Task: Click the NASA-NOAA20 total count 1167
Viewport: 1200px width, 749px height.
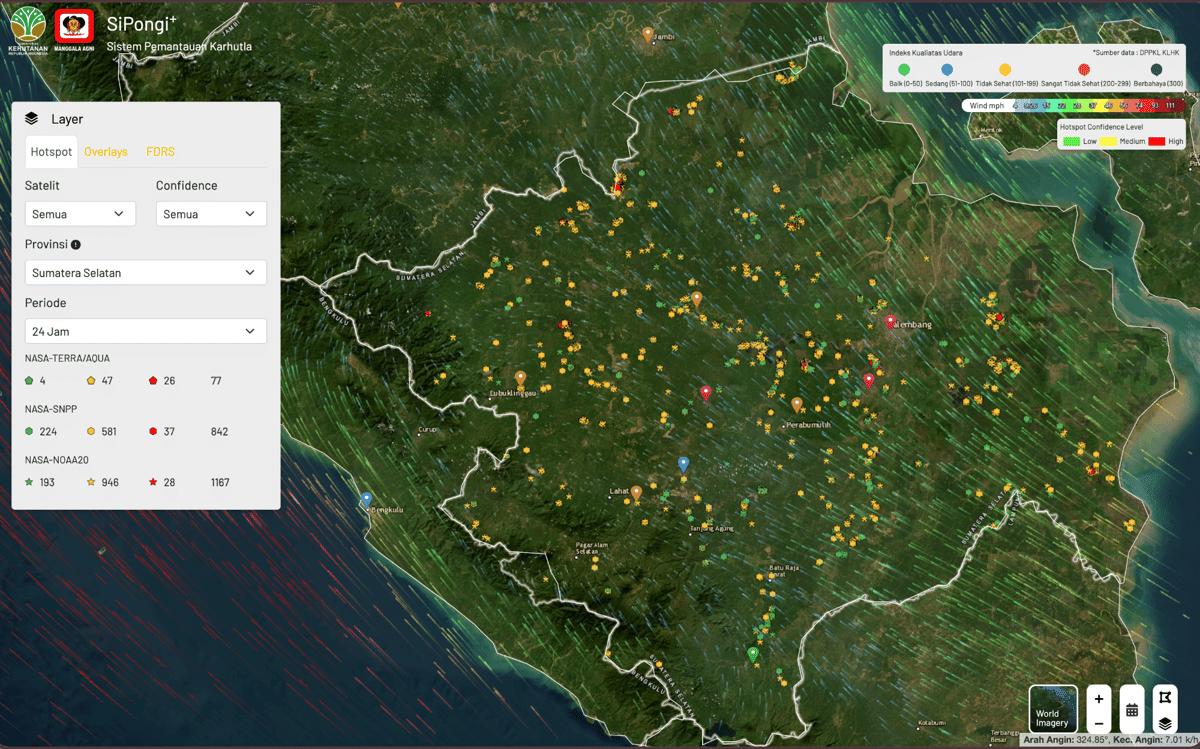Action: (220, 482)
